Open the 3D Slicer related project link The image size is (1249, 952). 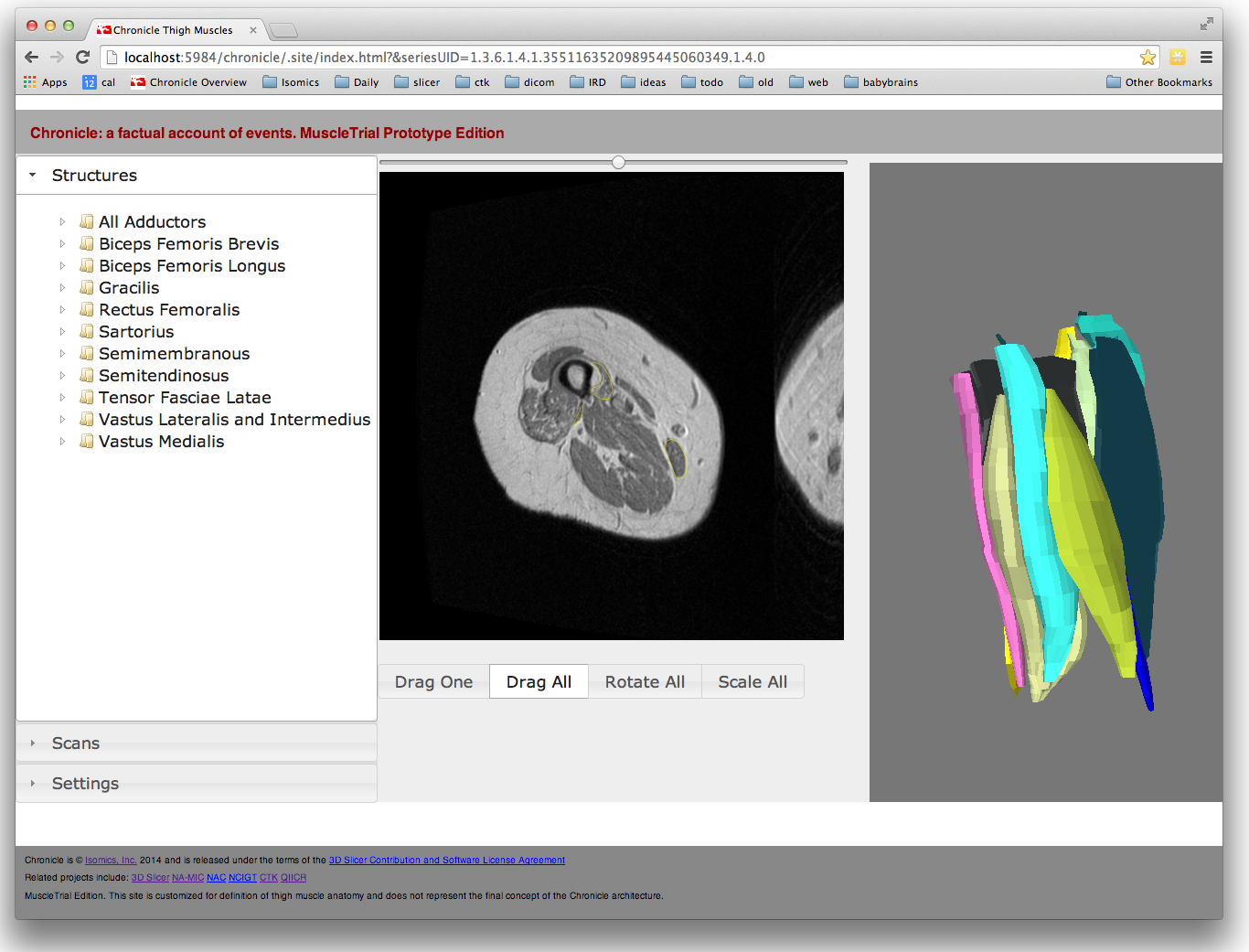click(150, 878)
